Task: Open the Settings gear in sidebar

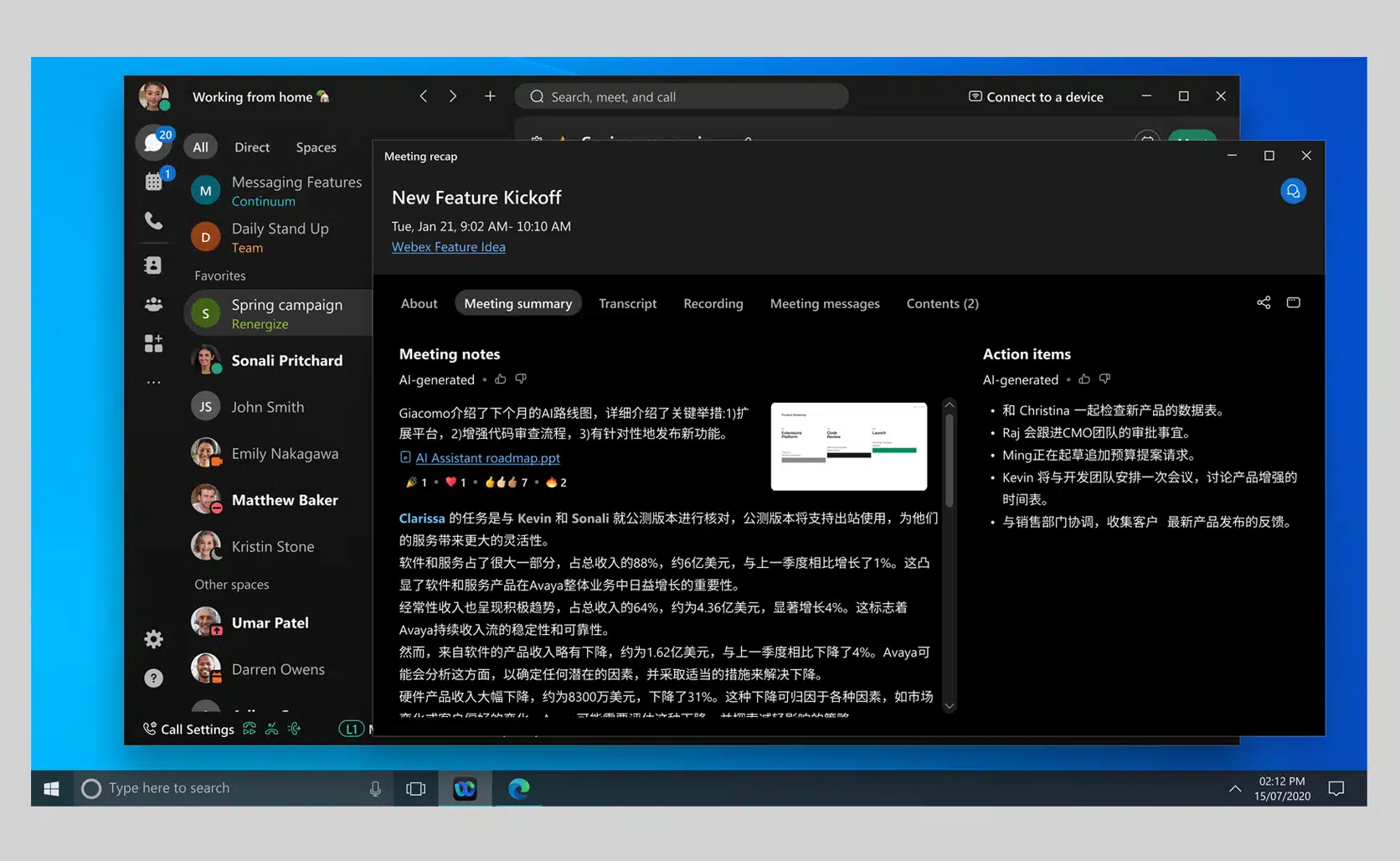Action: click(x=153, y=640)
